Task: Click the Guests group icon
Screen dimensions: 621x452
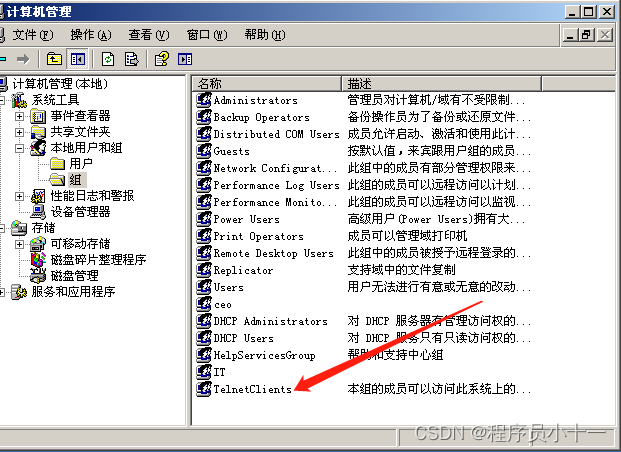Action: coord(204,151)
